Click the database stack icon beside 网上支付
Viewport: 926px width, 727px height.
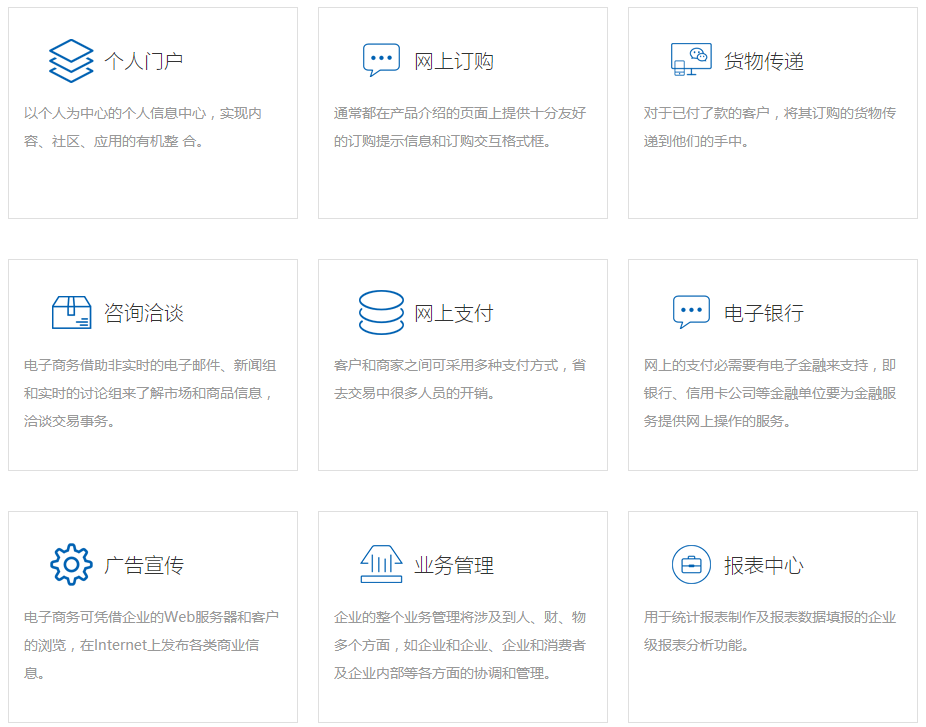click(x=381, y=313)
